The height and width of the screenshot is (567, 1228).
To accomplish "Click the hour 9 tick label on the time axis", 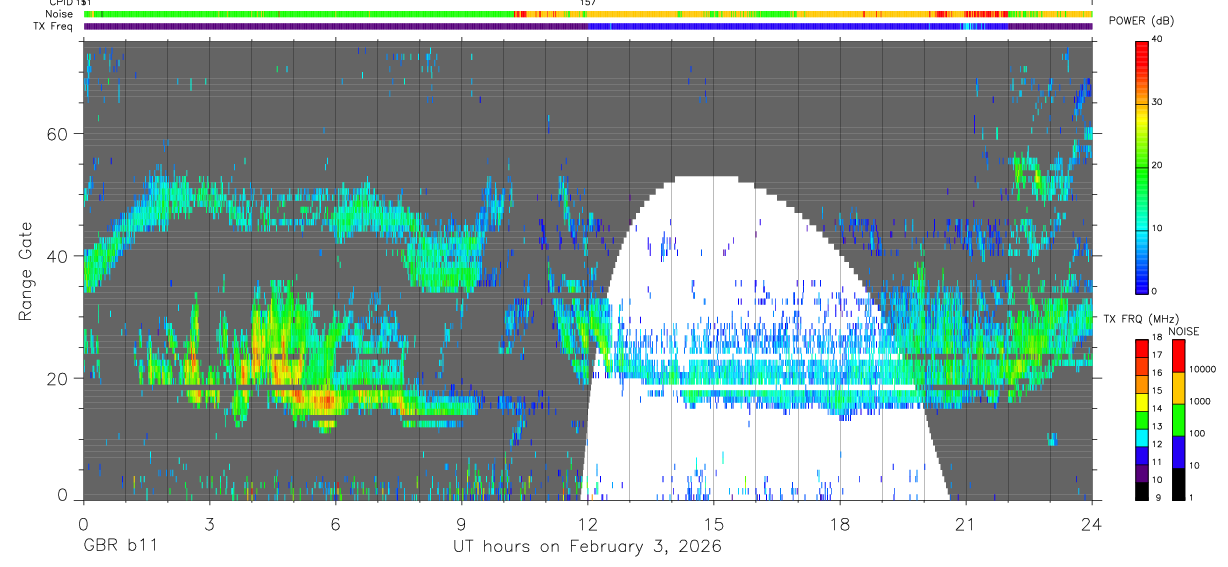I will pos(461,523).
